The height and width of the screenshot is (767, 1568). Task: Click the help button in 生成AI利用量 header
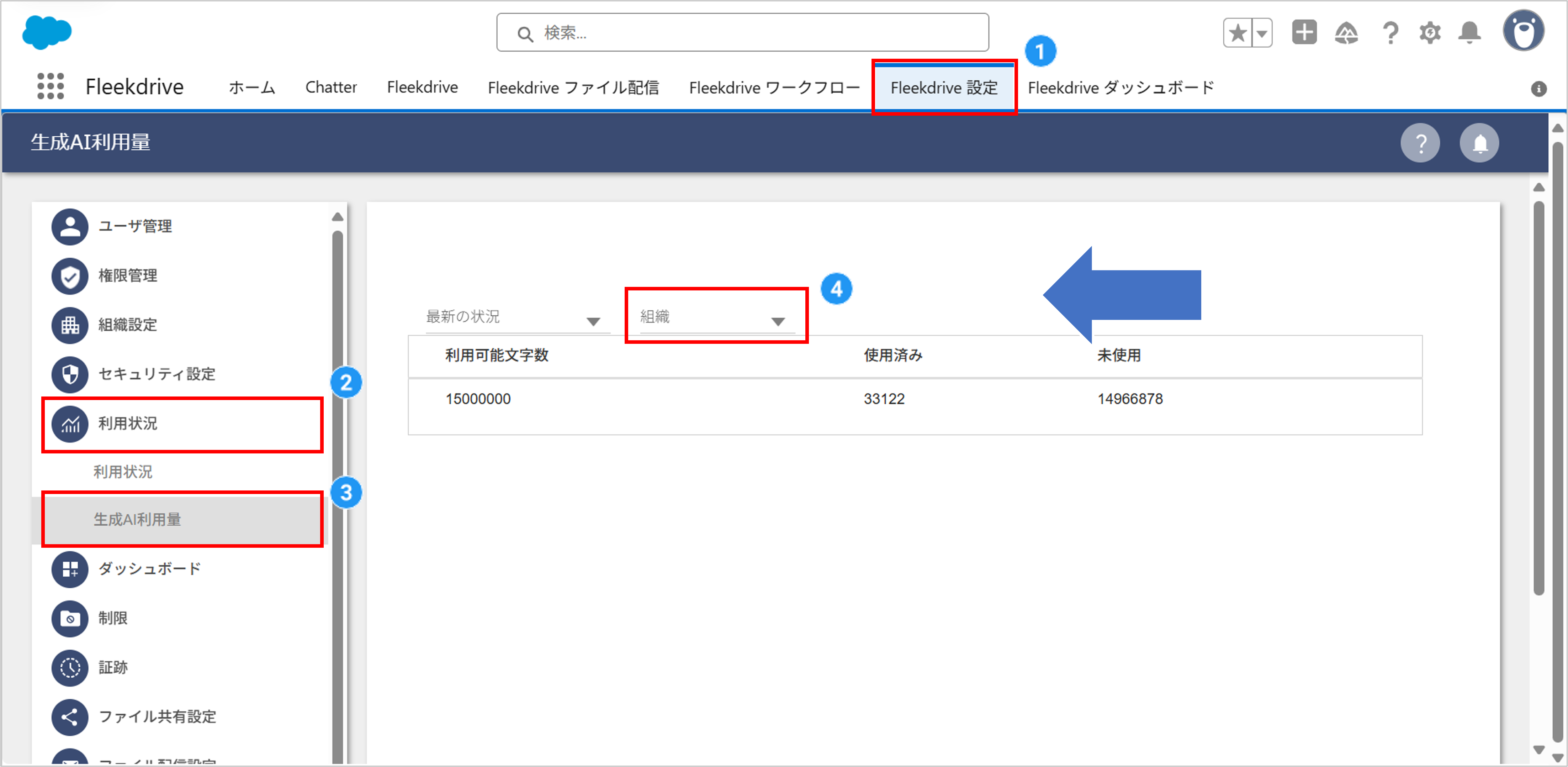pos(1420,143)
